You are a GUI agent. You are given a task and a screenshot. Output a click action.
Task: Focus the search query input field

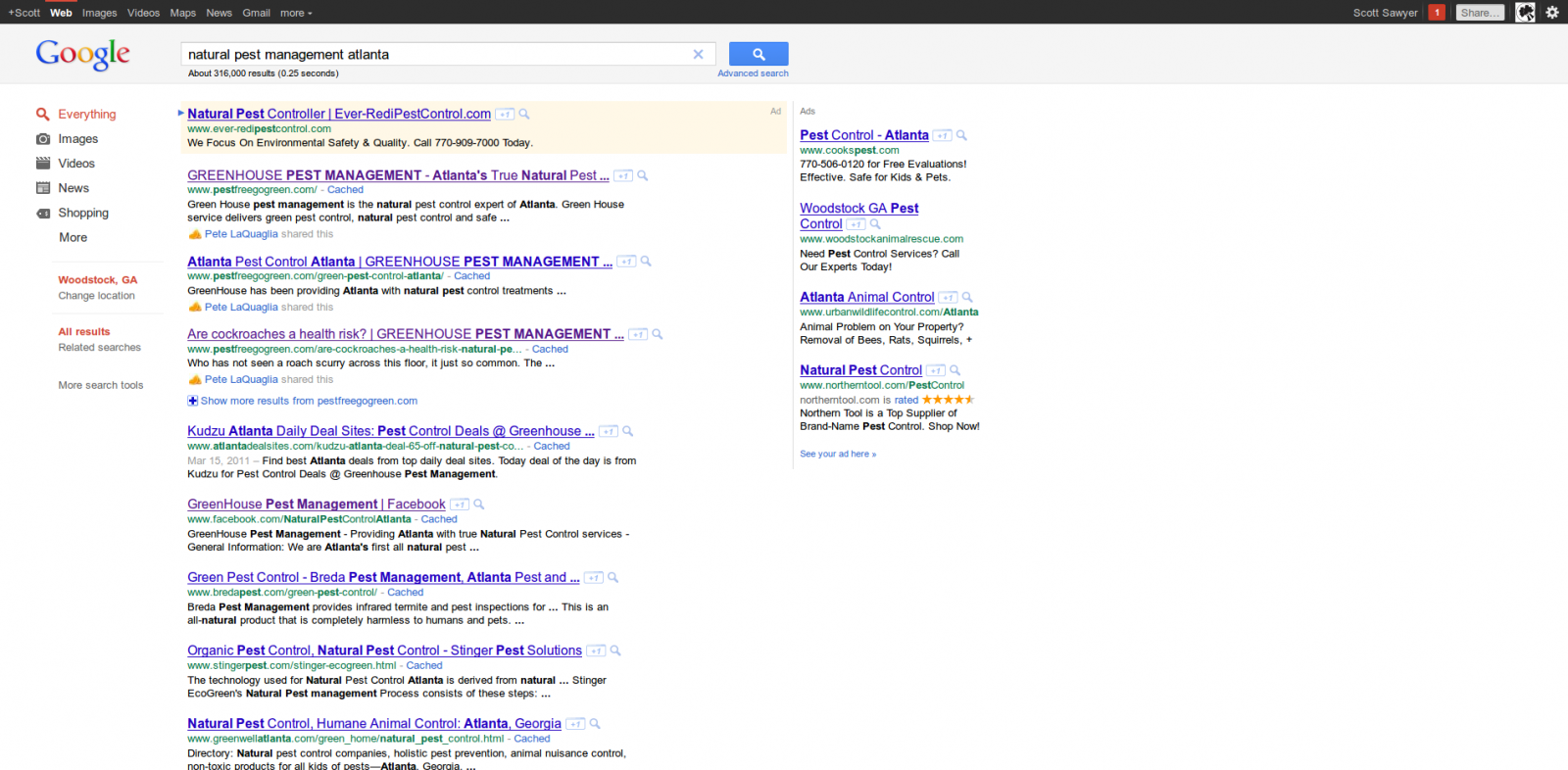[437, 55]
